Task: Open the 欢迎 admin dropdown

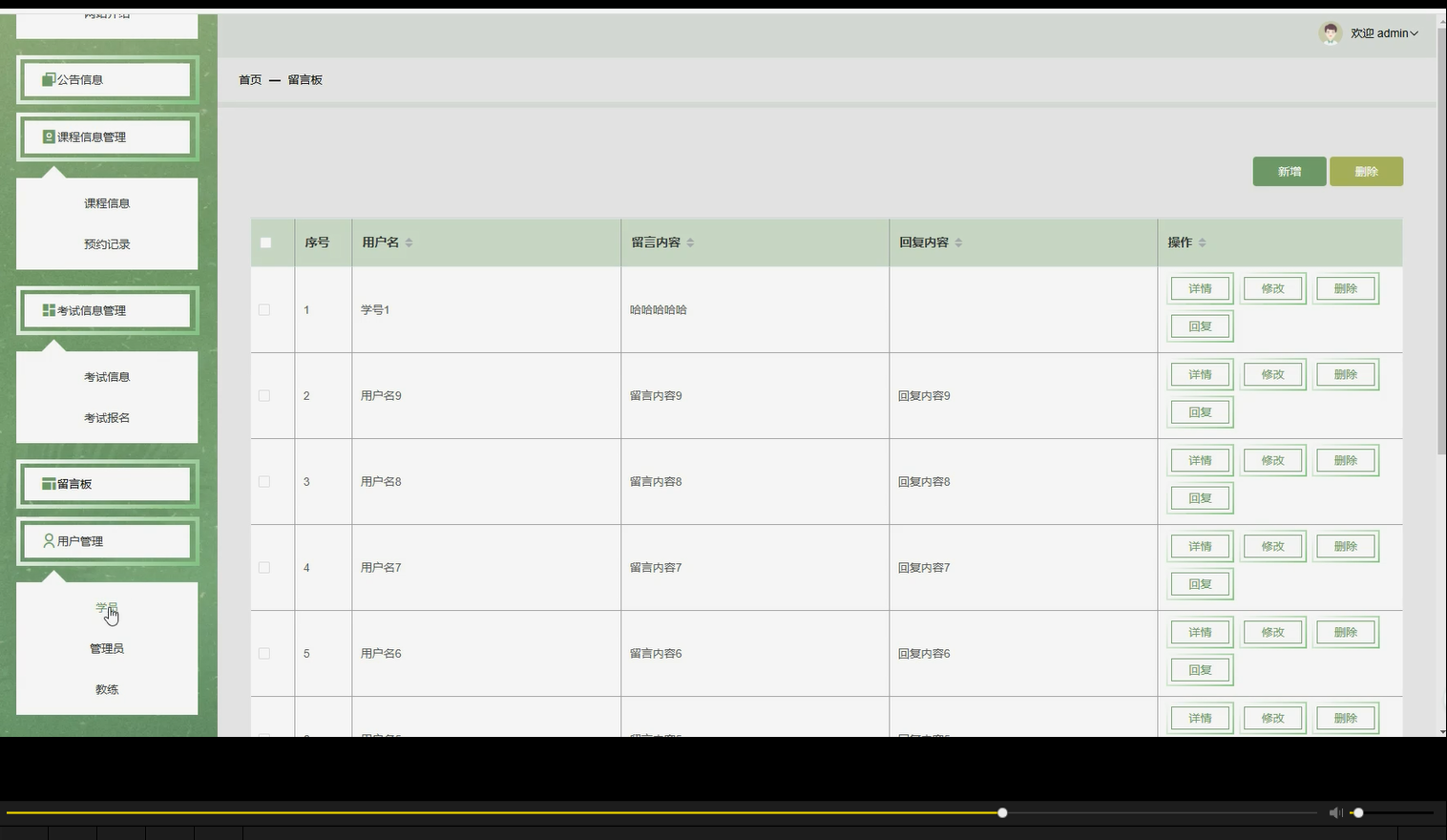Action: click(1384, 33)
